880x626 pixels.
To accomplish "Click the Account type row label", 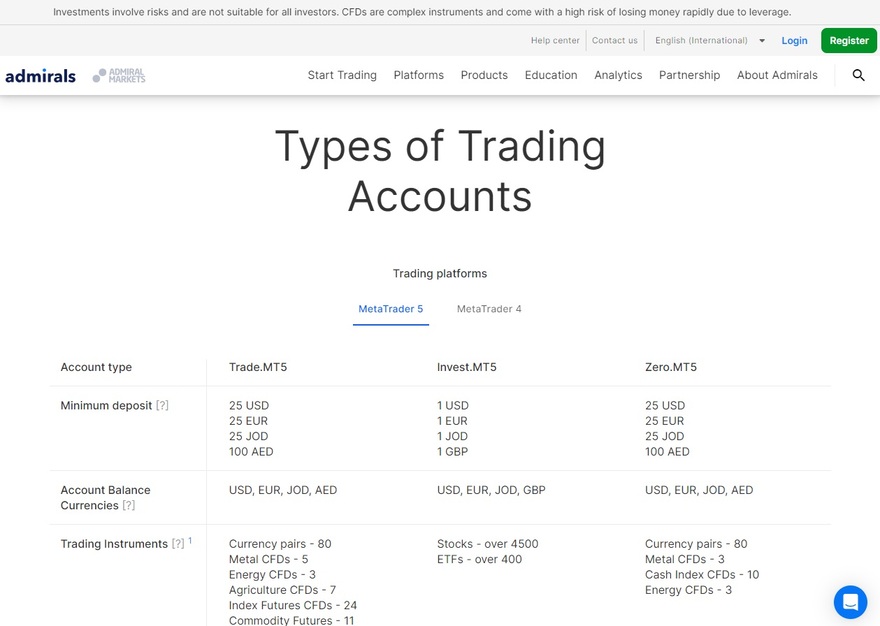I will (96, 367).
